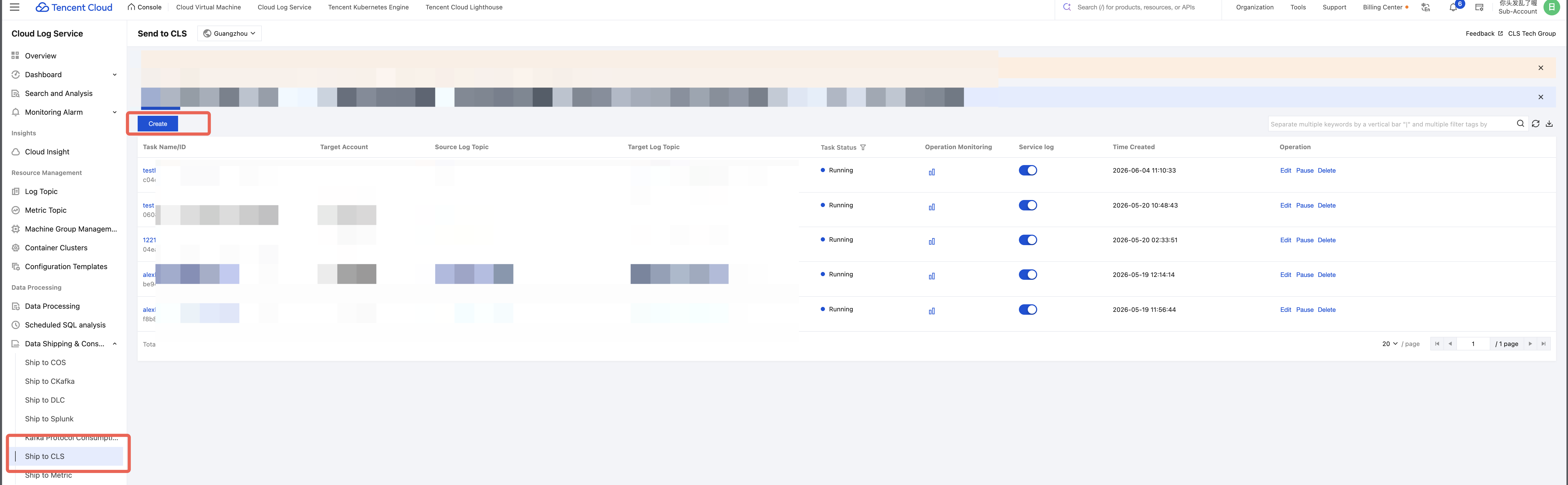Image resolution: width=1568 pixels, height=485 pixels.
Task: Close the orange notice banner
Action: [1541, 68]
